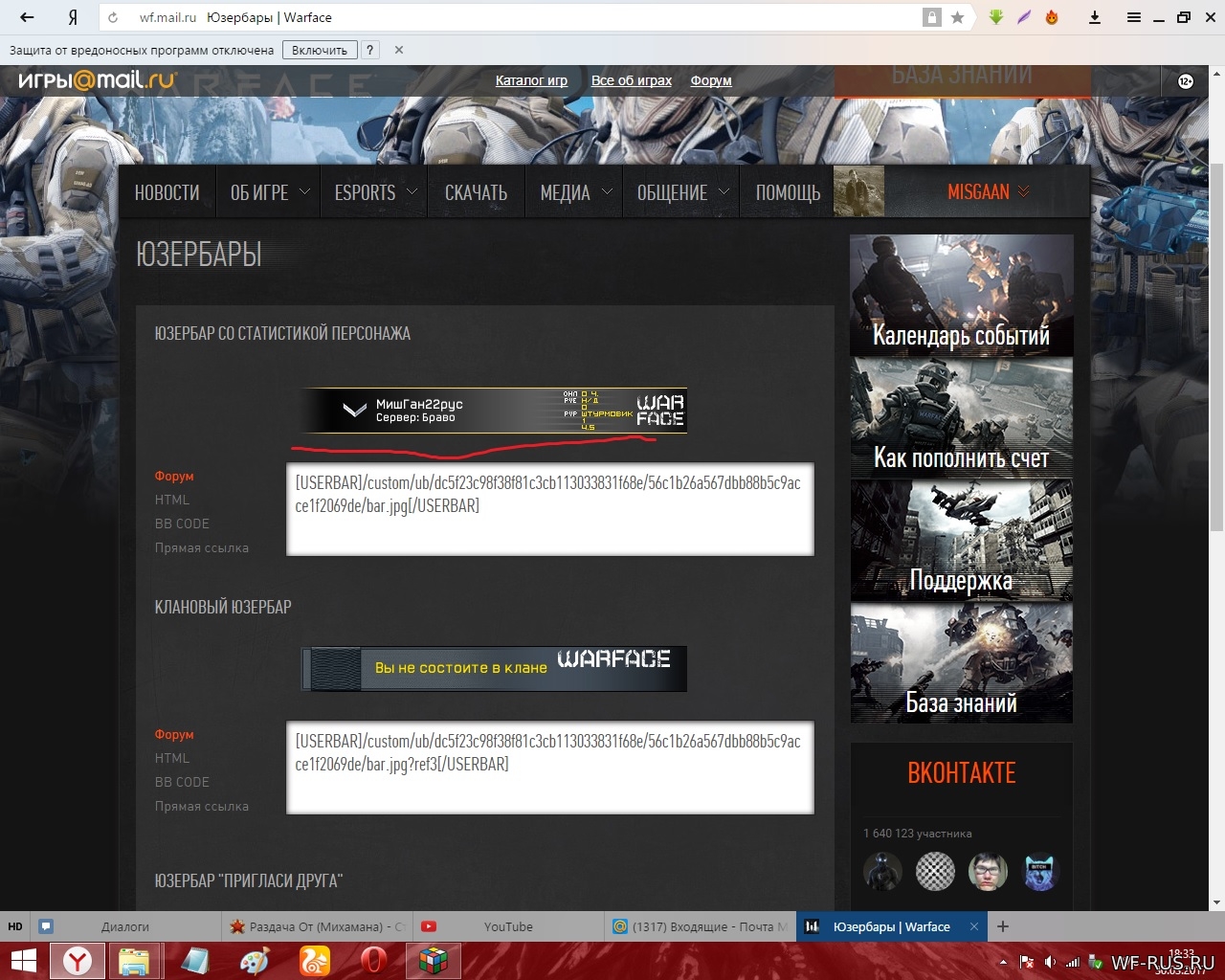Open the Поддержка banner
This screenshot has width=1225, height=980.
tap(962, 540)
